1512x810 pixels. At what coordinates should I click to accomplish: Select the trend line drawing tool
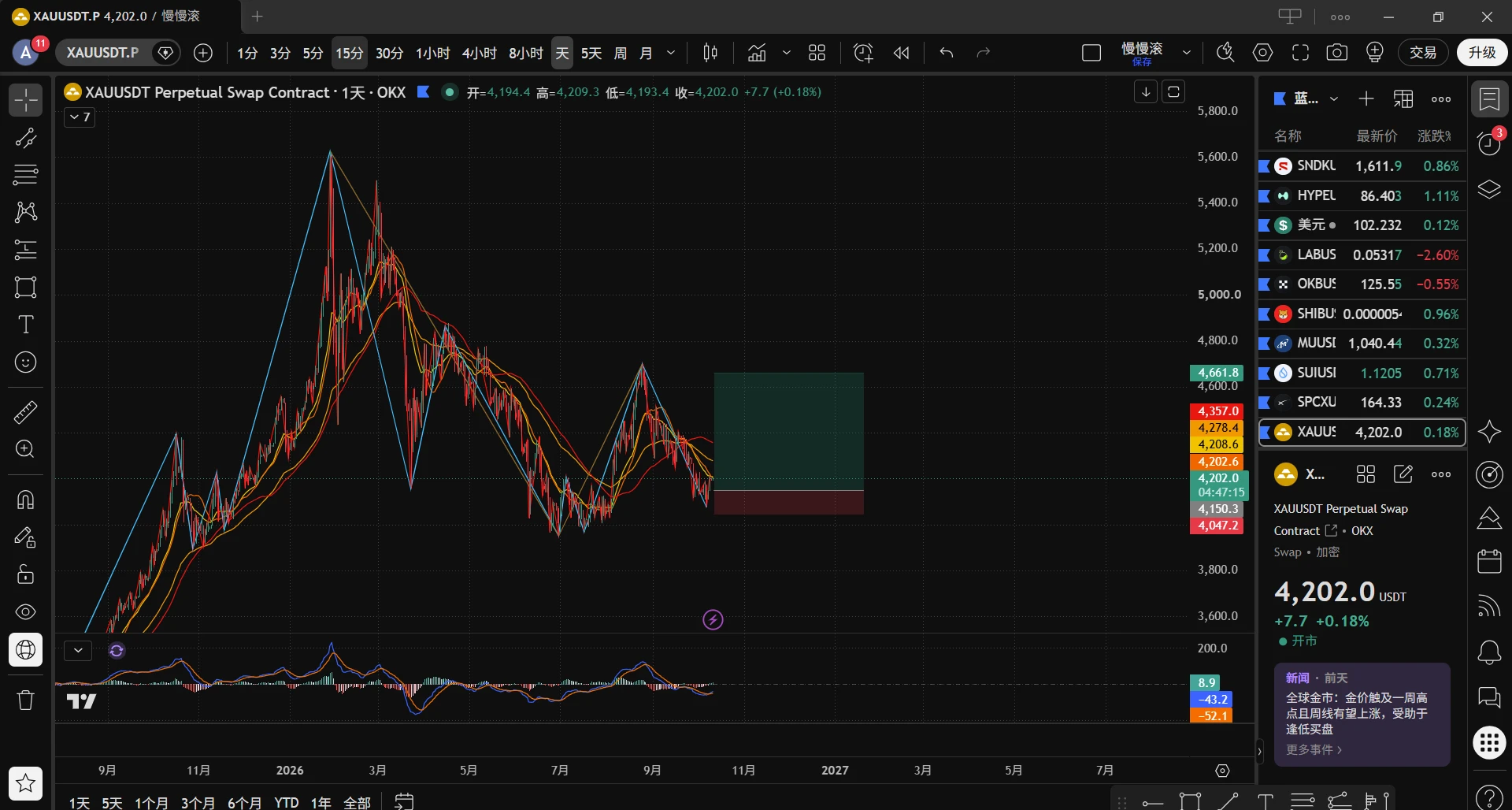(x=26, y=139)
